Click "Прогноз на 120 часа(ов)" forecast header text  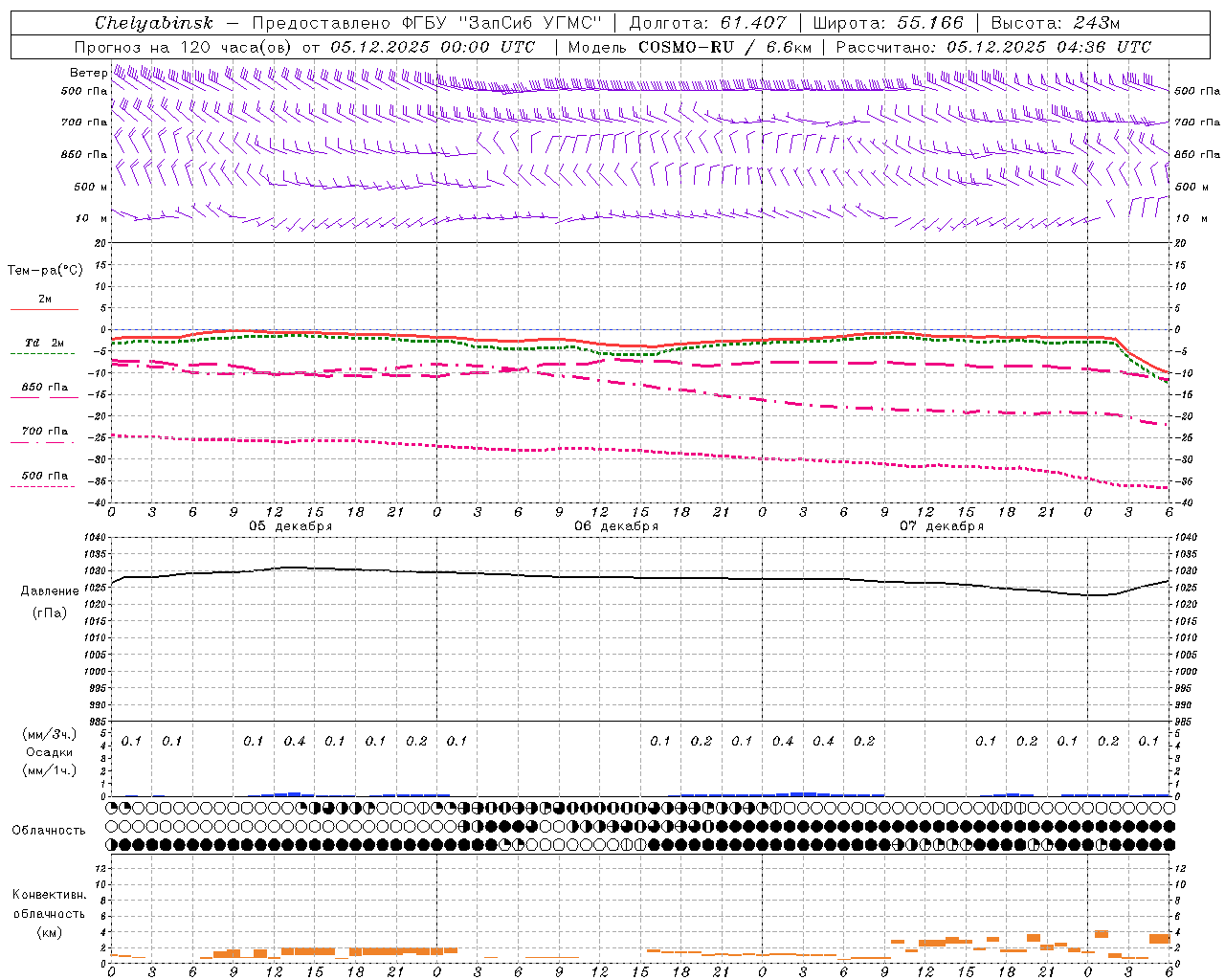pyautogui.click(x=184, y=47)
